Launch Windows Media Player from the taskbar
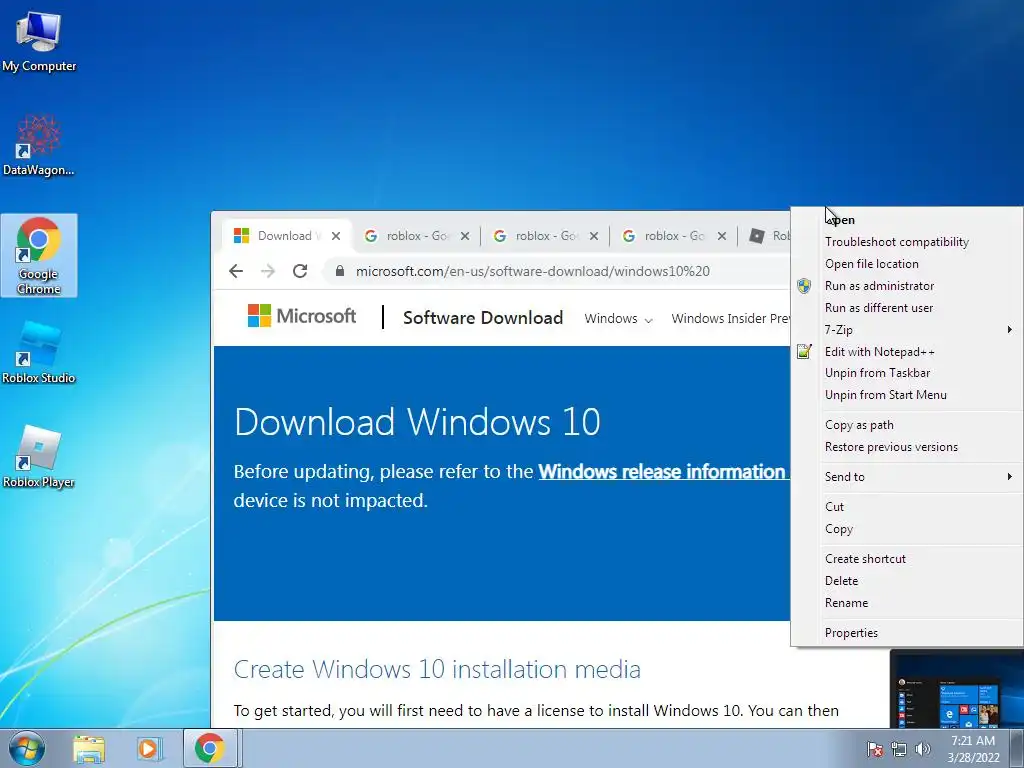Viewport: 1024px width, 768px height. tap(149, 749)
